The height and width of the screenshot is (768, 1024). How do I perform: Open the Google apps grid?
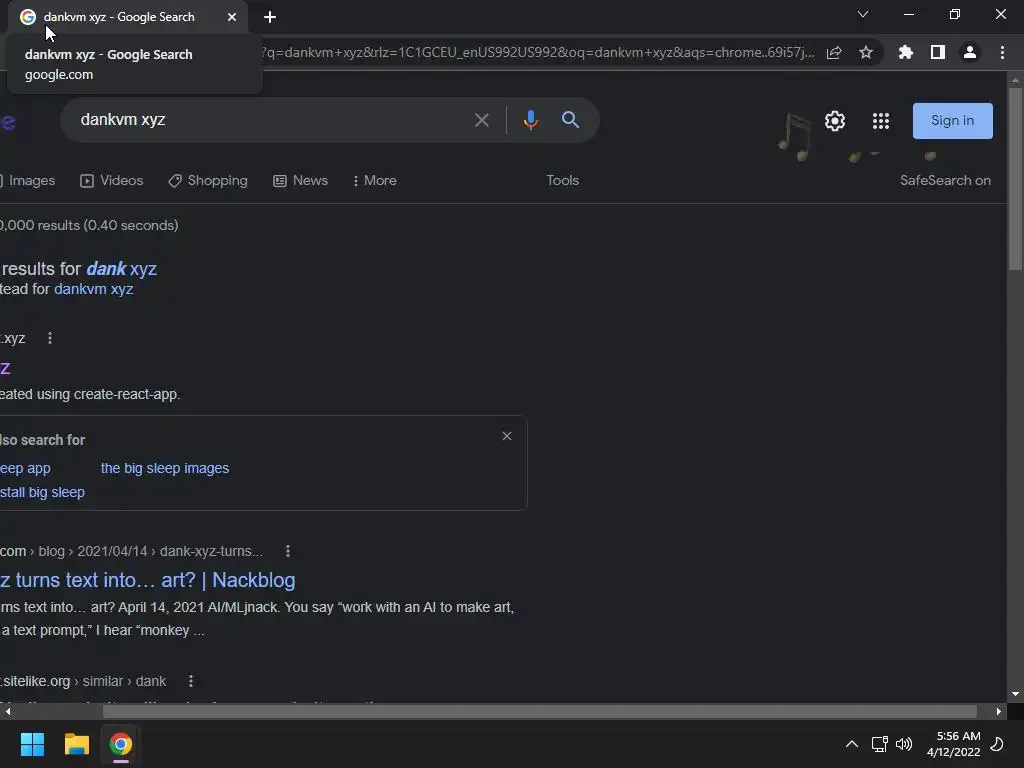point(881,121)
